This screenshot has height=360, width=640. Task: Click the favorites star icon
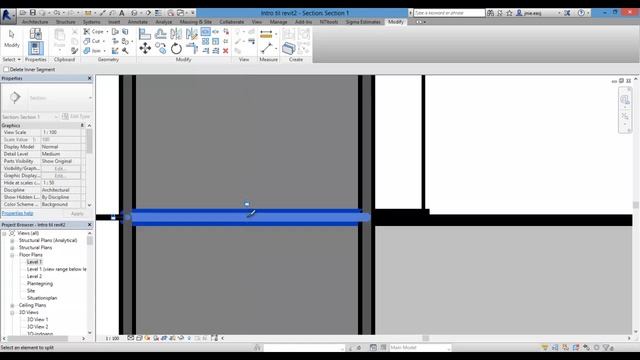[509, 13]
